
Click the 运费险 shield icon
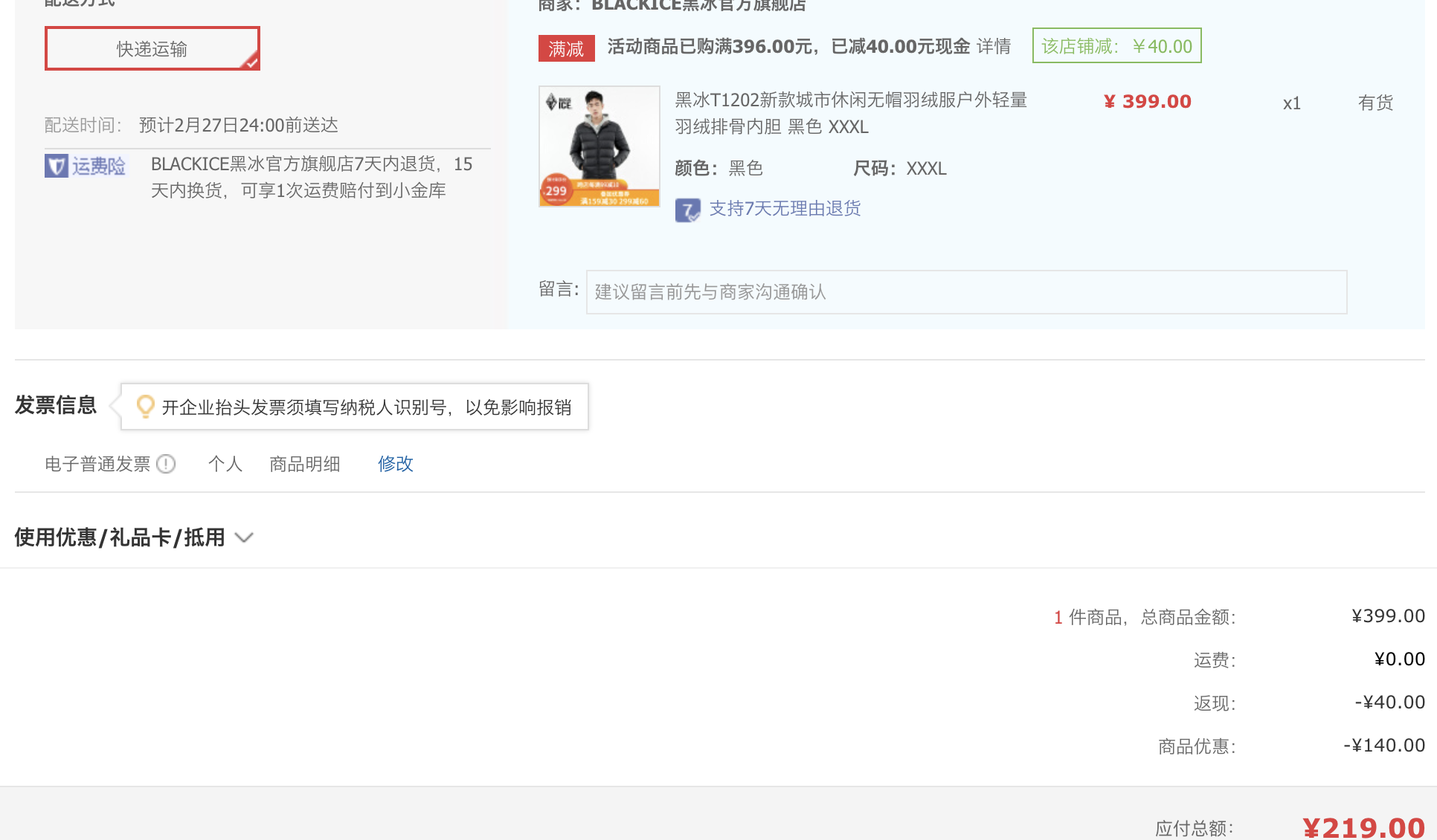57,166
